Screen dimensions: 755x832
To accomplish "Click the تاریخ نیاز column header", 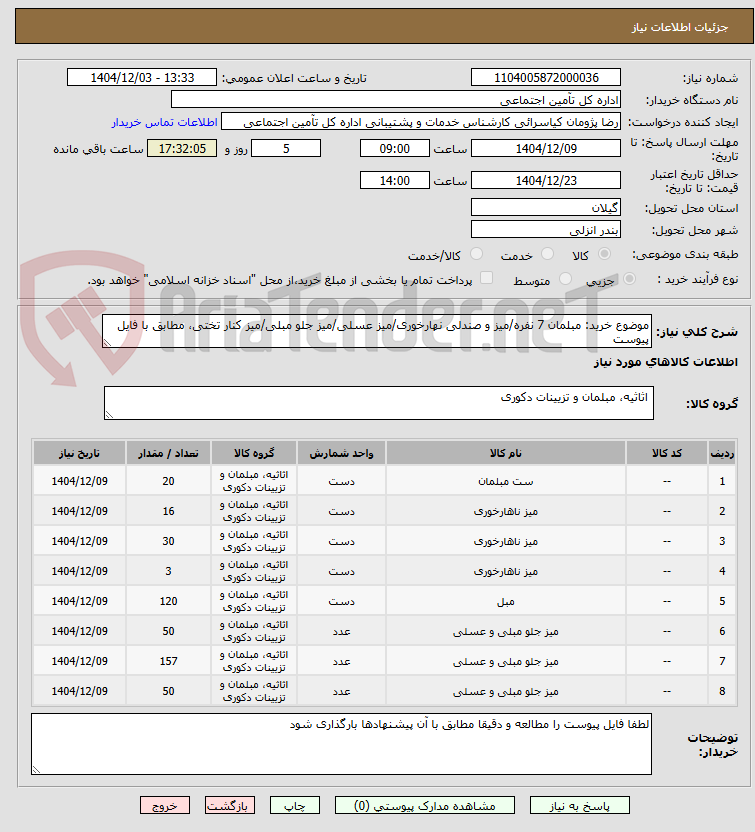I will [x=80, y=453].
